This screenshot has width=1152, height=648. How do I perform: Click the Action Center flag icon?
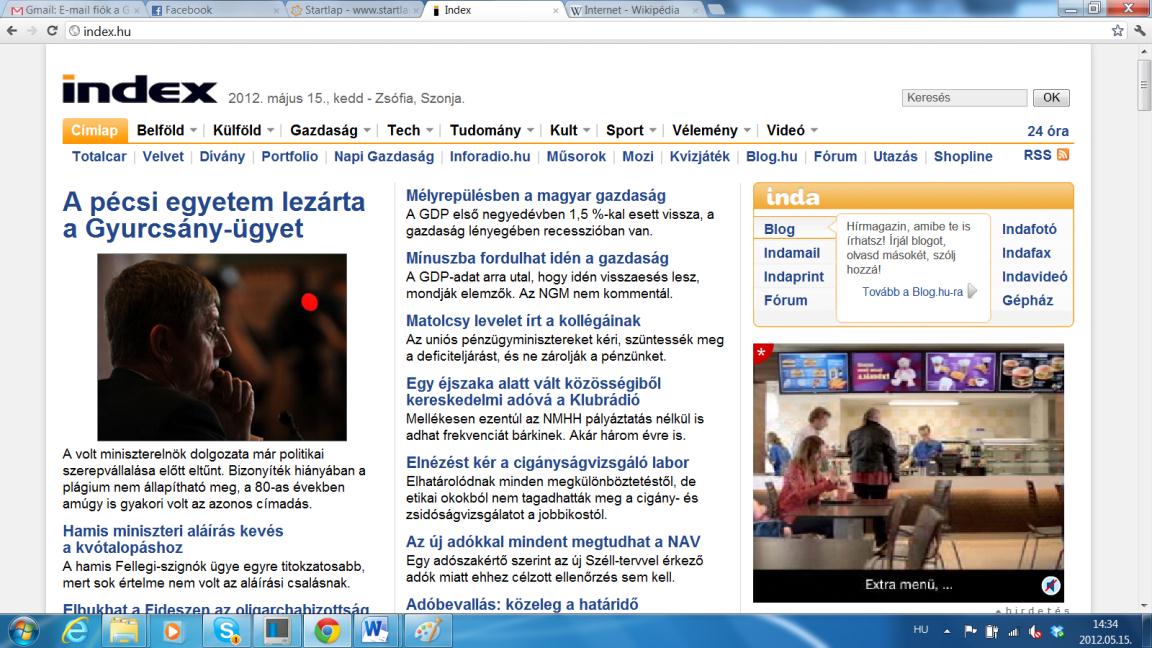pyautogui.click(x=970, y=631)
